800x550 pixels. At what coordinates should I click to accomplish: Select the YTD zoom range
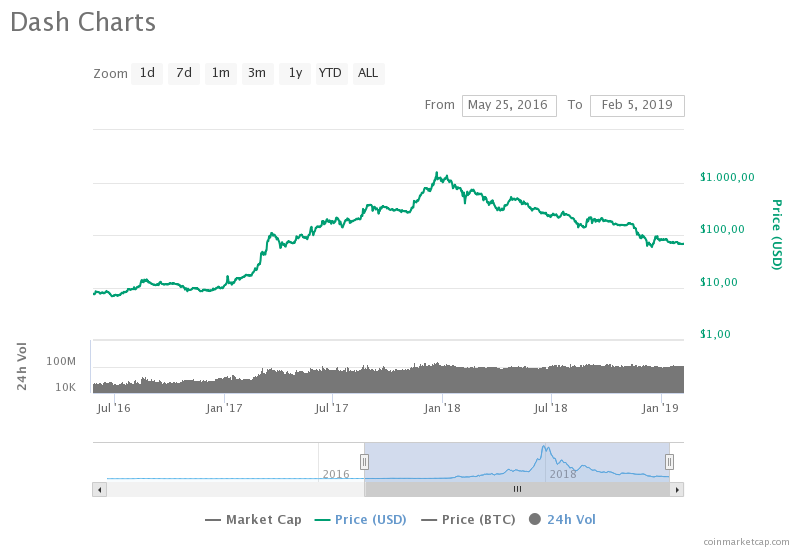click(332, 73)
